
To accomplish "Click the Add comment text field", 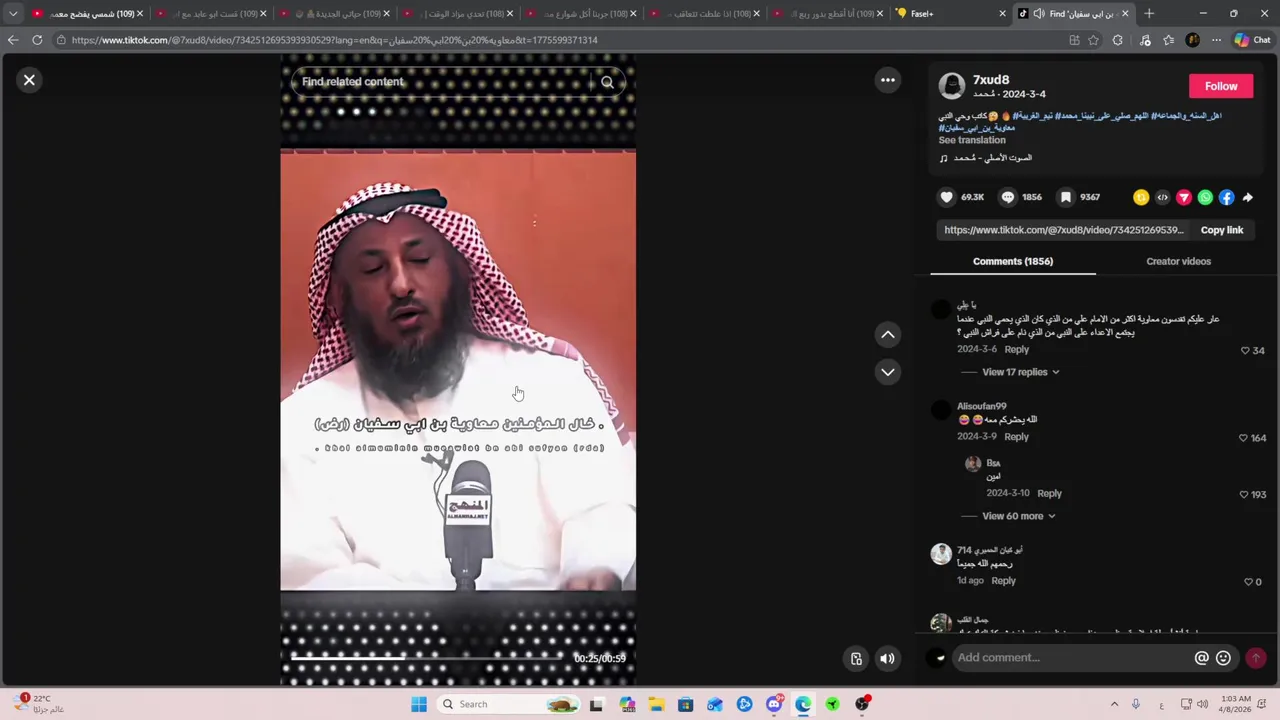I will coord(1070,658).
